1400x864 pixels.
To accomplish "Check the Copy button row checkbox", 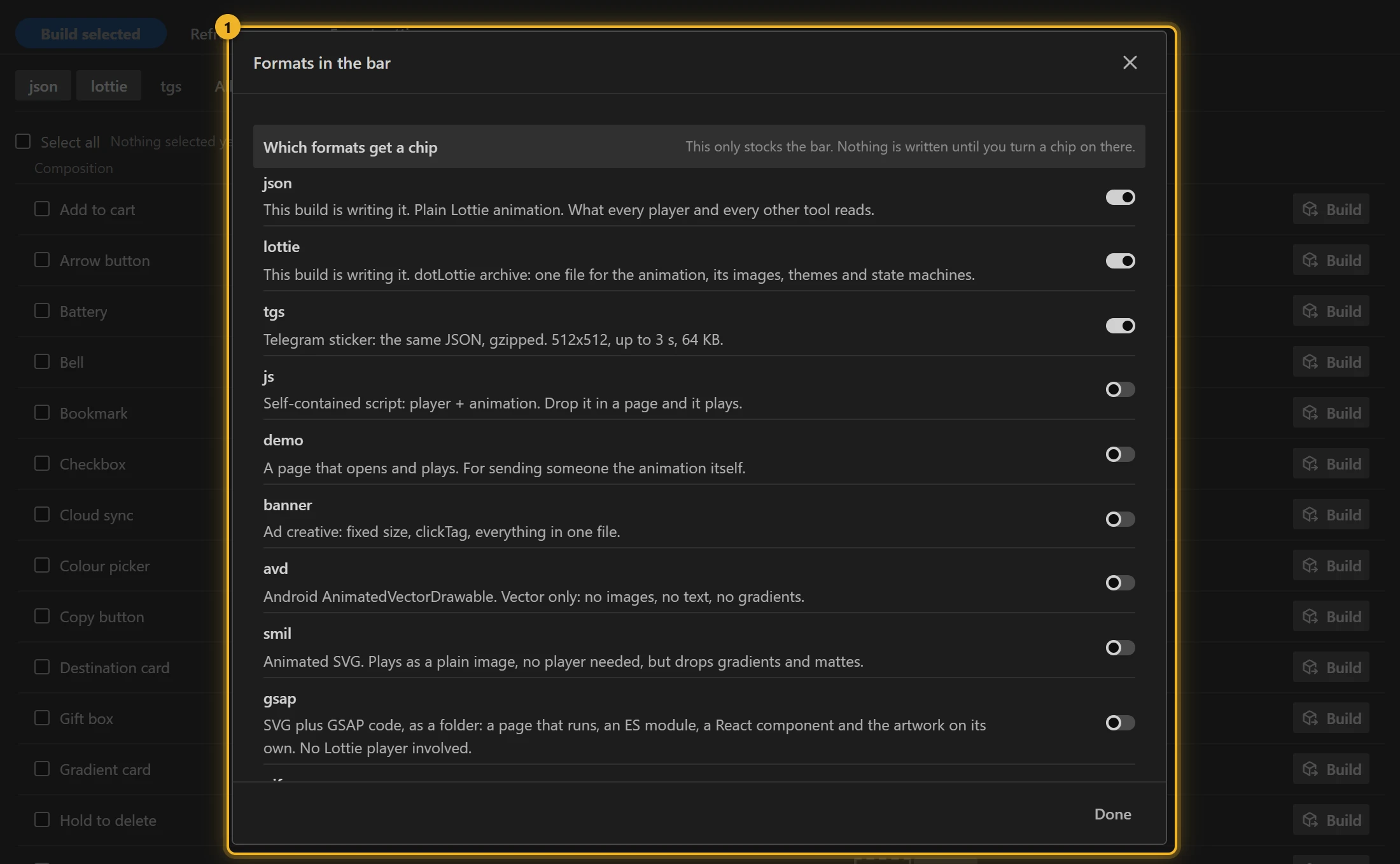I will (x=42, y=616).
